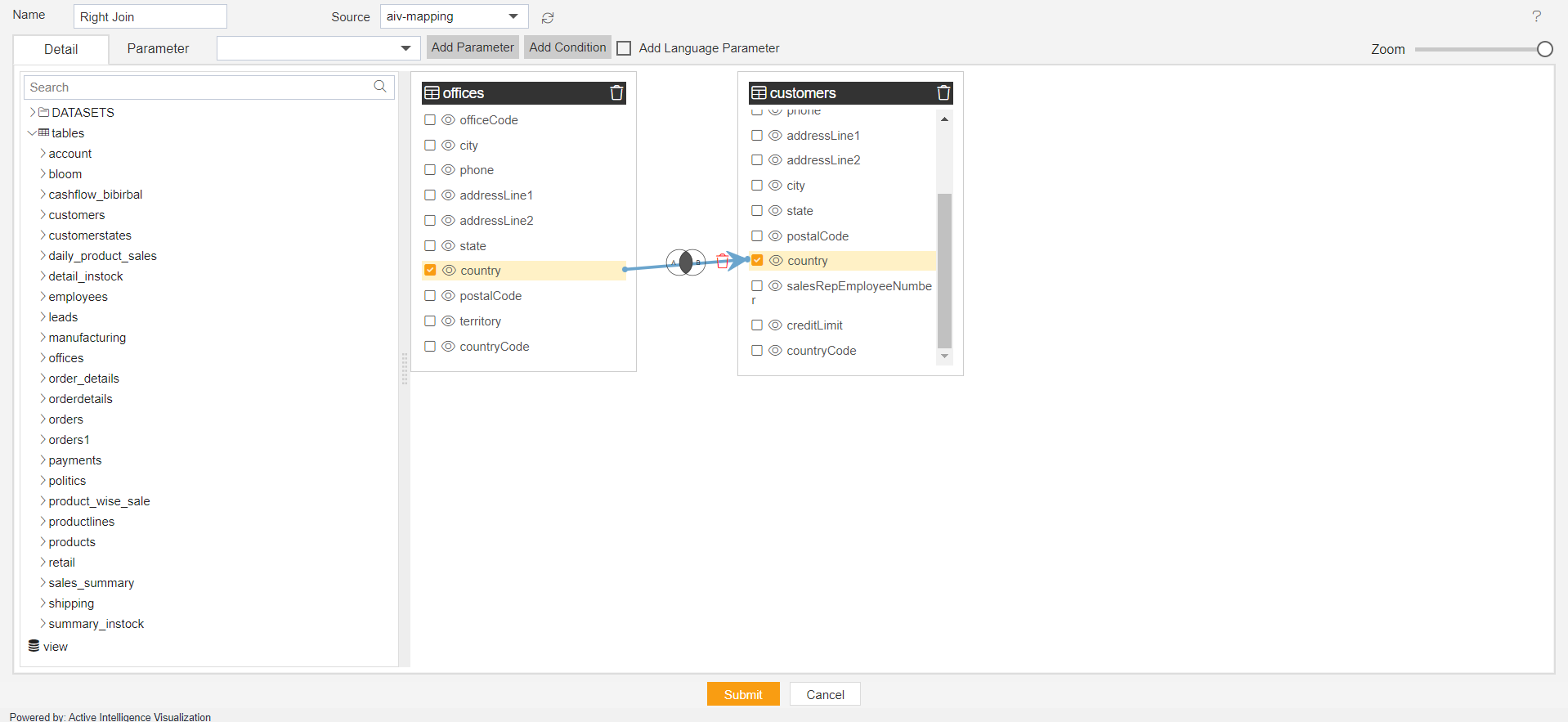The height and width of the screenshot is (722, 1568).
Task: Select offices in the tables tree
Action: pos(66,358)
